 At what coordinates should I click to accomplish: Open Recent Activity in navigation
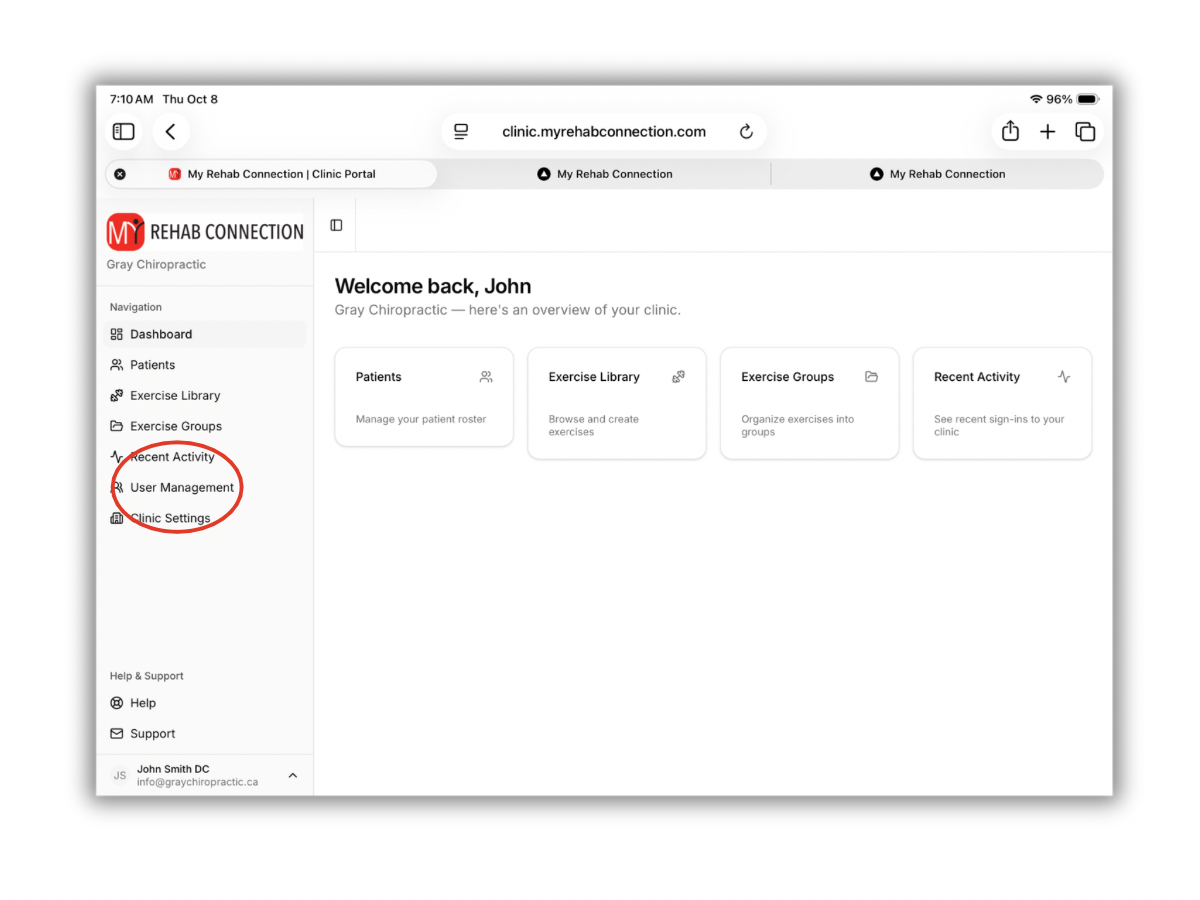[206, 457]
